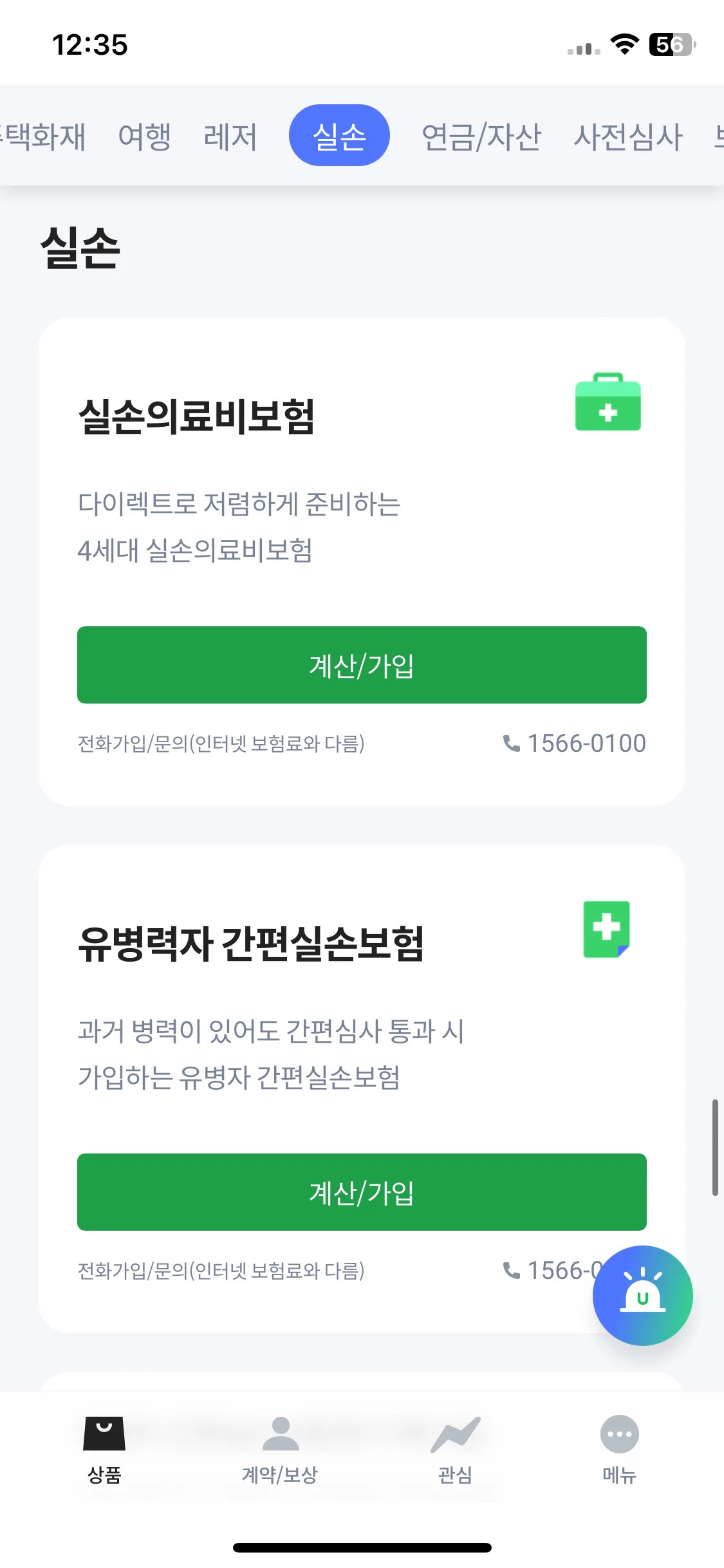The image size is (724, 1568).
Task: Select the partially visible 택화재 tab
Action: pos(42,136)
